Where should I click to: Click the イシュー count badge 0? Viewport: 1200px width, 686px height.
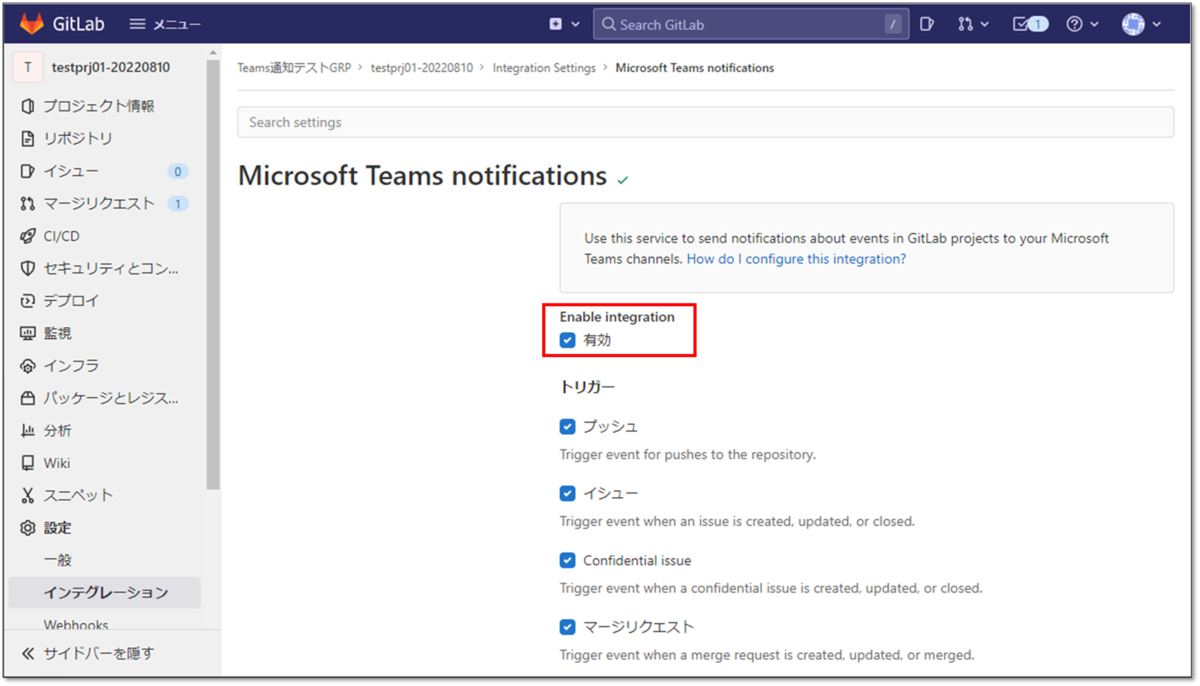tap(178, 171)
